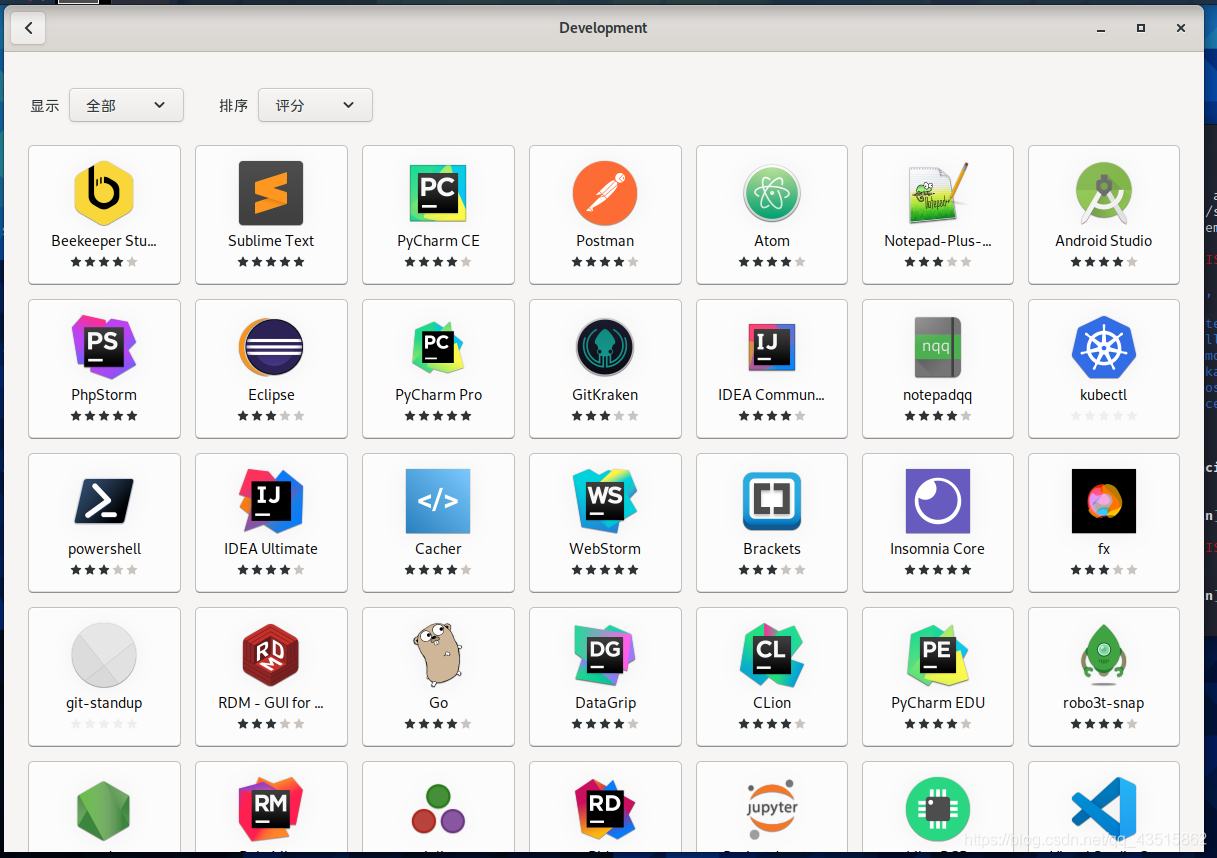Choose the robo3t-snap rocket icon

pyautogui.click(x=1104, y=655)
